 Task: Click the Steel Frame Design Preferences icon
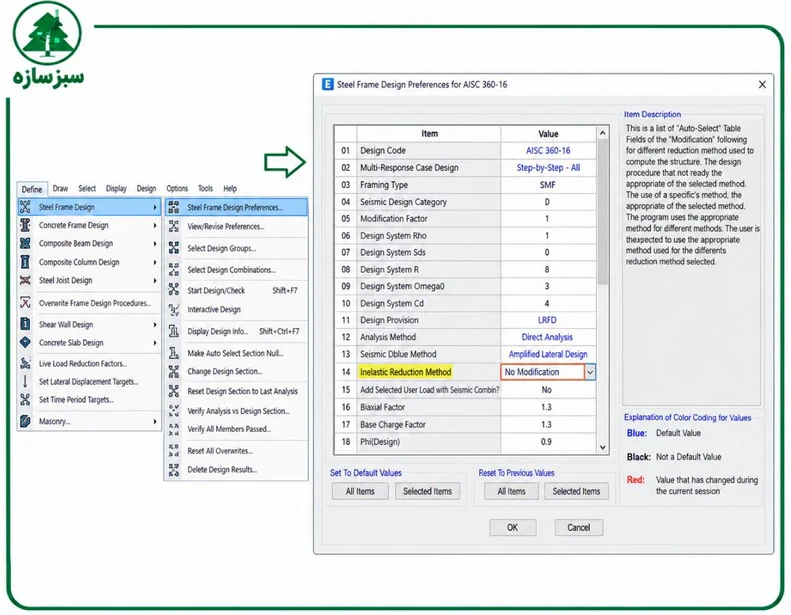(174, 207)
